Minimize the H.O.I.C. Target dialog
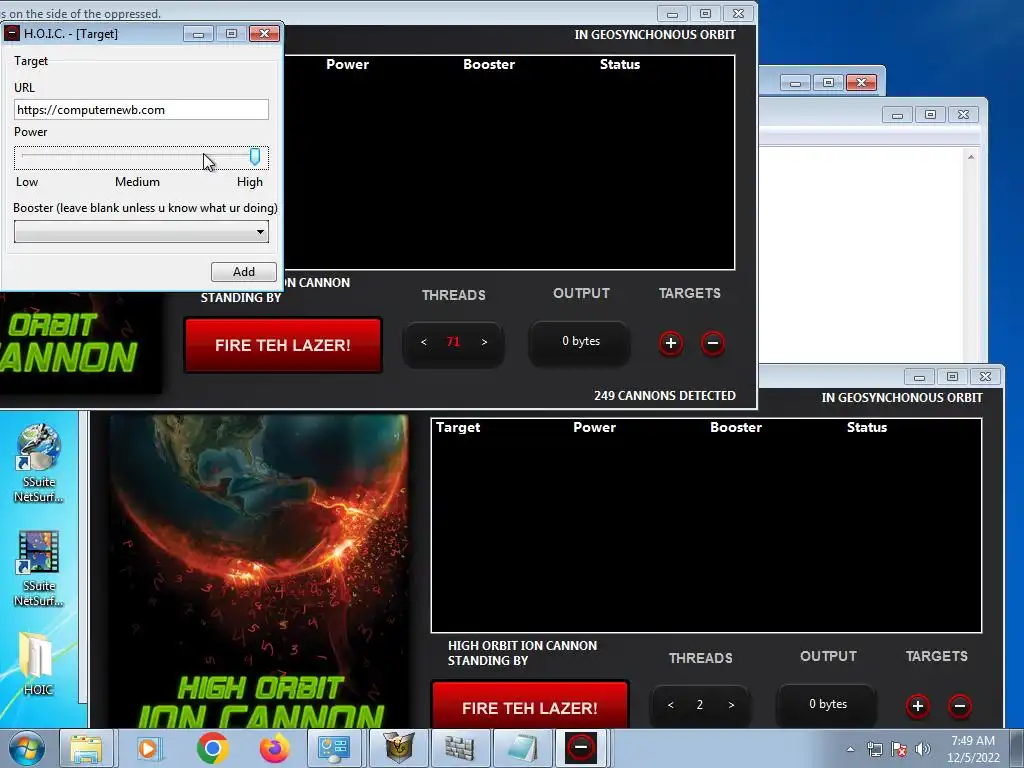The width and height of the screenshot is (1024, 768). pos(199,33)
